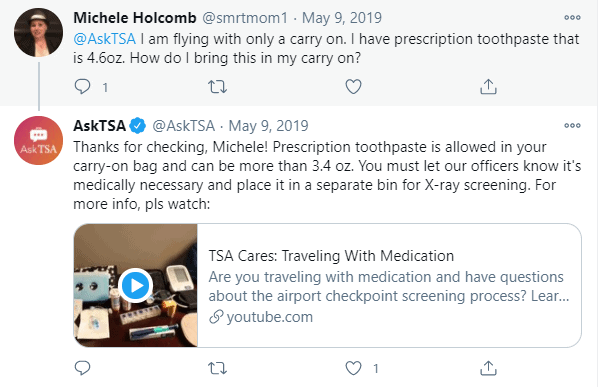Retweet Michele Holcomb's toothpaste question
Viewport: 598px width, 387px height.
pos(217,87)
